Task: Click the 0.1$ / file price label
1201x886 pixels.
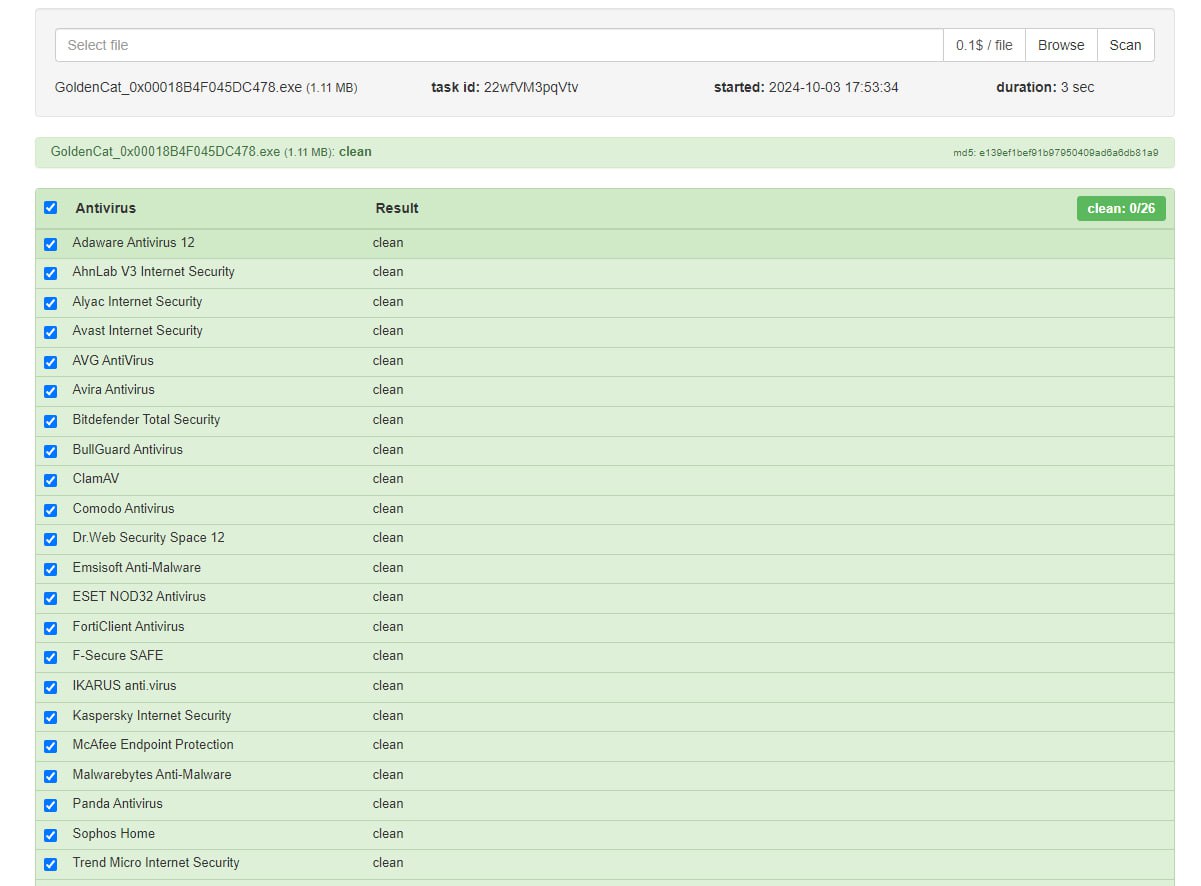Action: (984, 45)
